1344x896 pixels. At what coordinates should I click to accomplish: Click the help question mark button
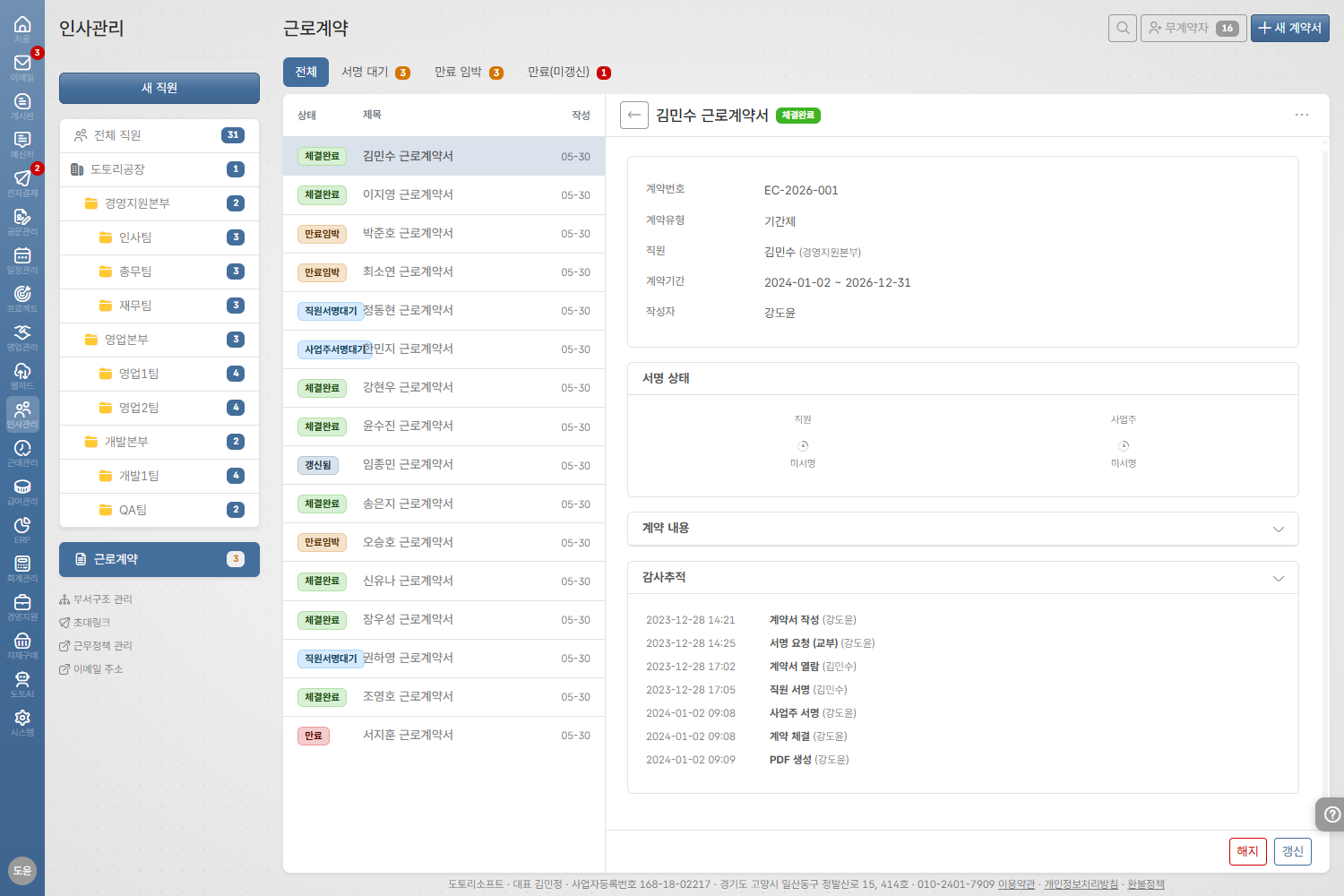pyautogui.click(x=1331, y=814)
